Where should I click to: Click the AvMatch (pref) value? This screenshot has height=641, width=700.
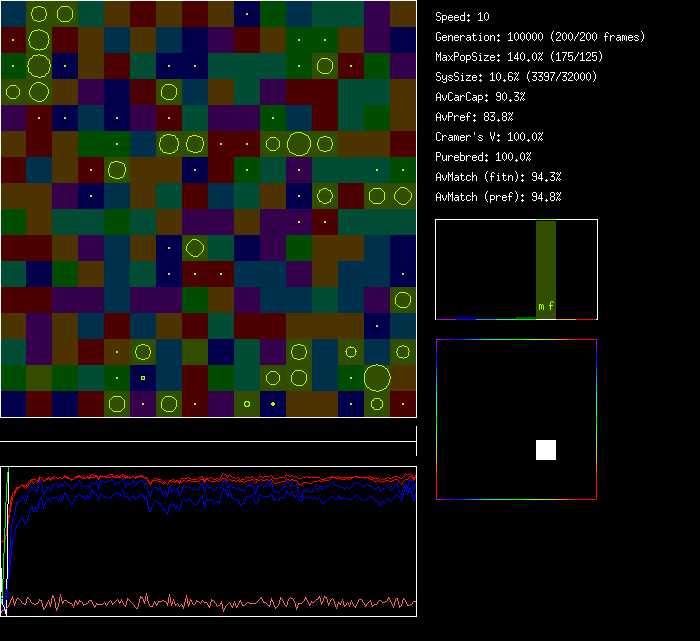(499, 197)
